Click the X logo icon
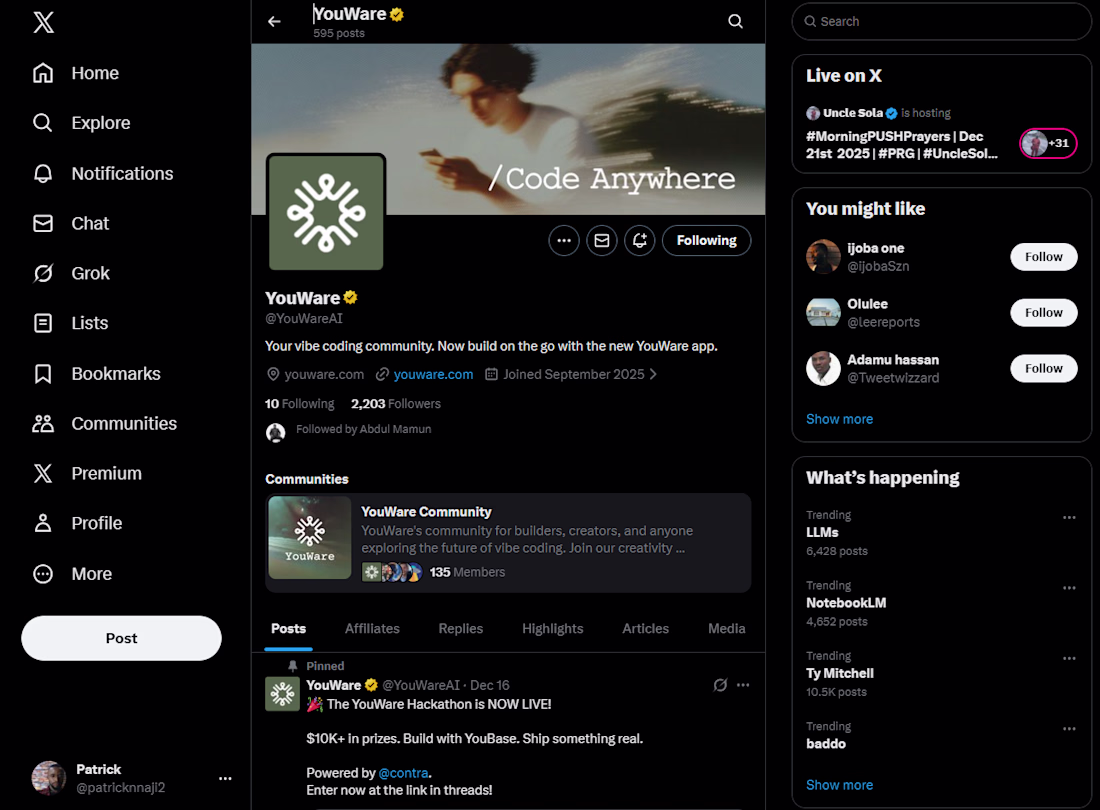 pyautogui.click(x=43, y=22)
